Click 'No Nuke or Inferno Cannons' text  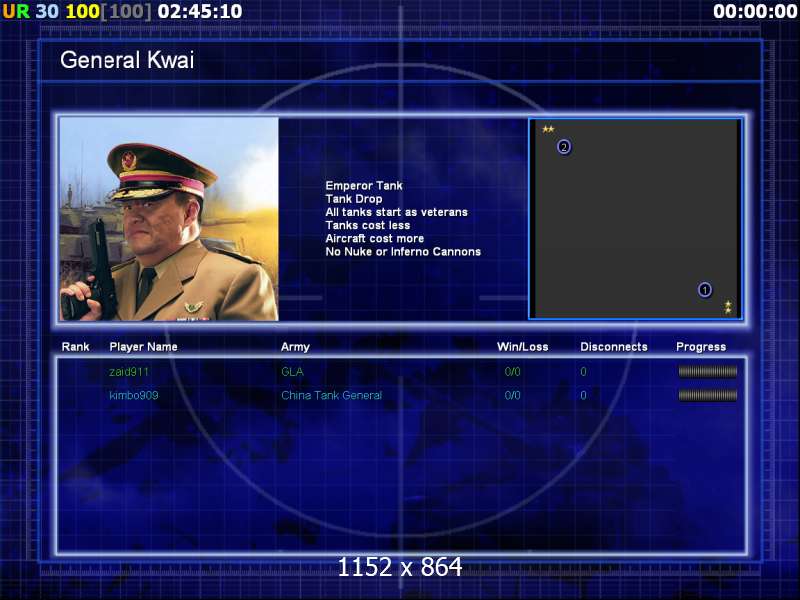403,252
